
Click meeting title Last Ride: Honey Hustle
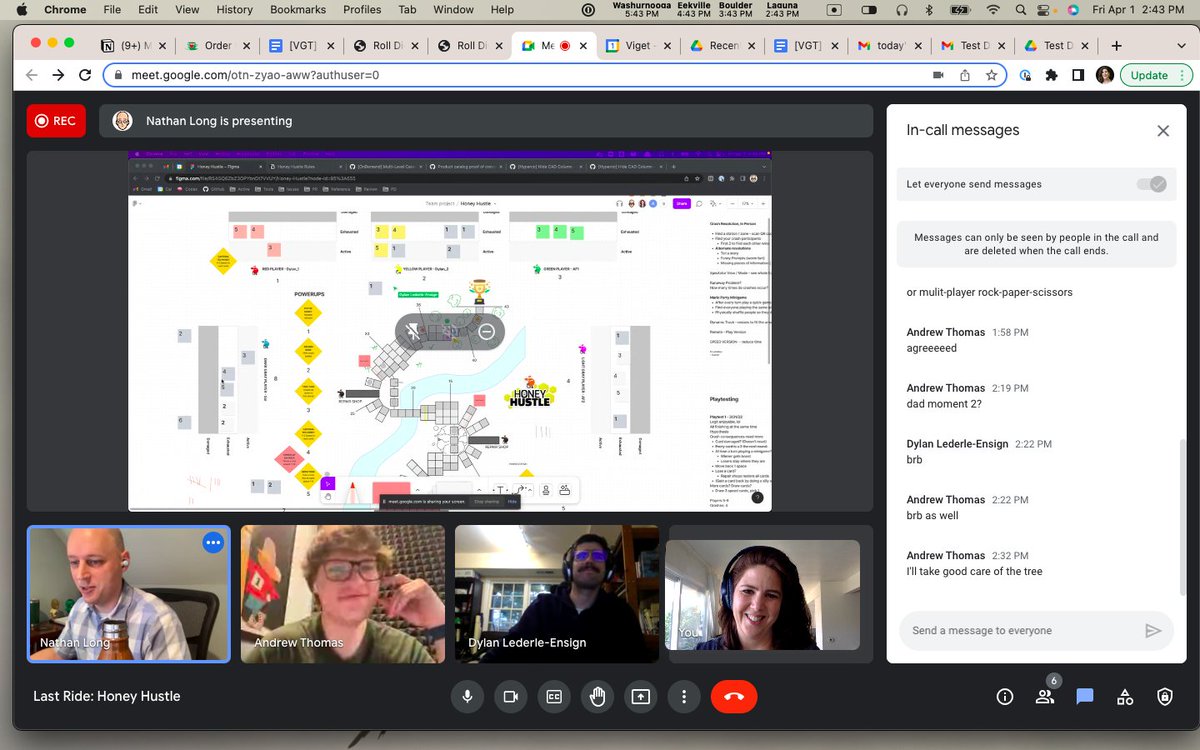coord(107,696)
